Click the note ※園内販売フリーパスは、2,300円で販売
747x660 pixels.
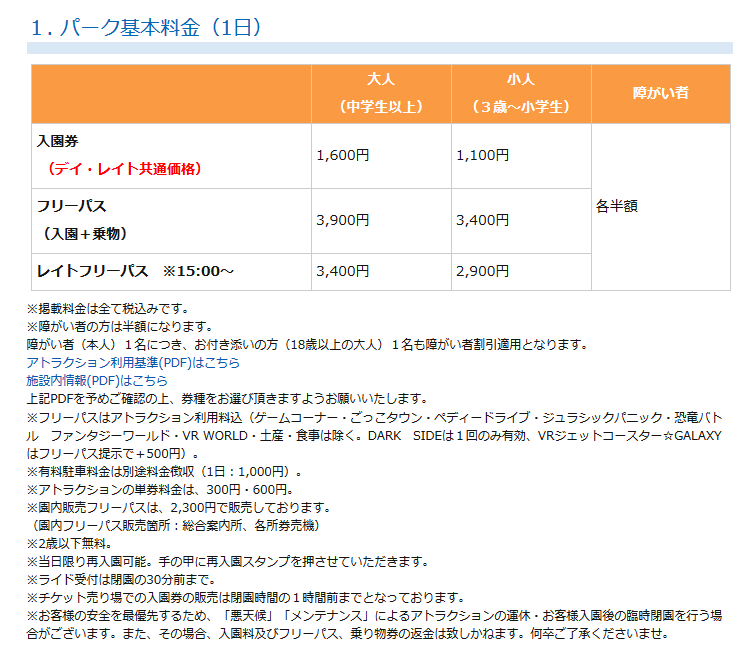[180, 508]
